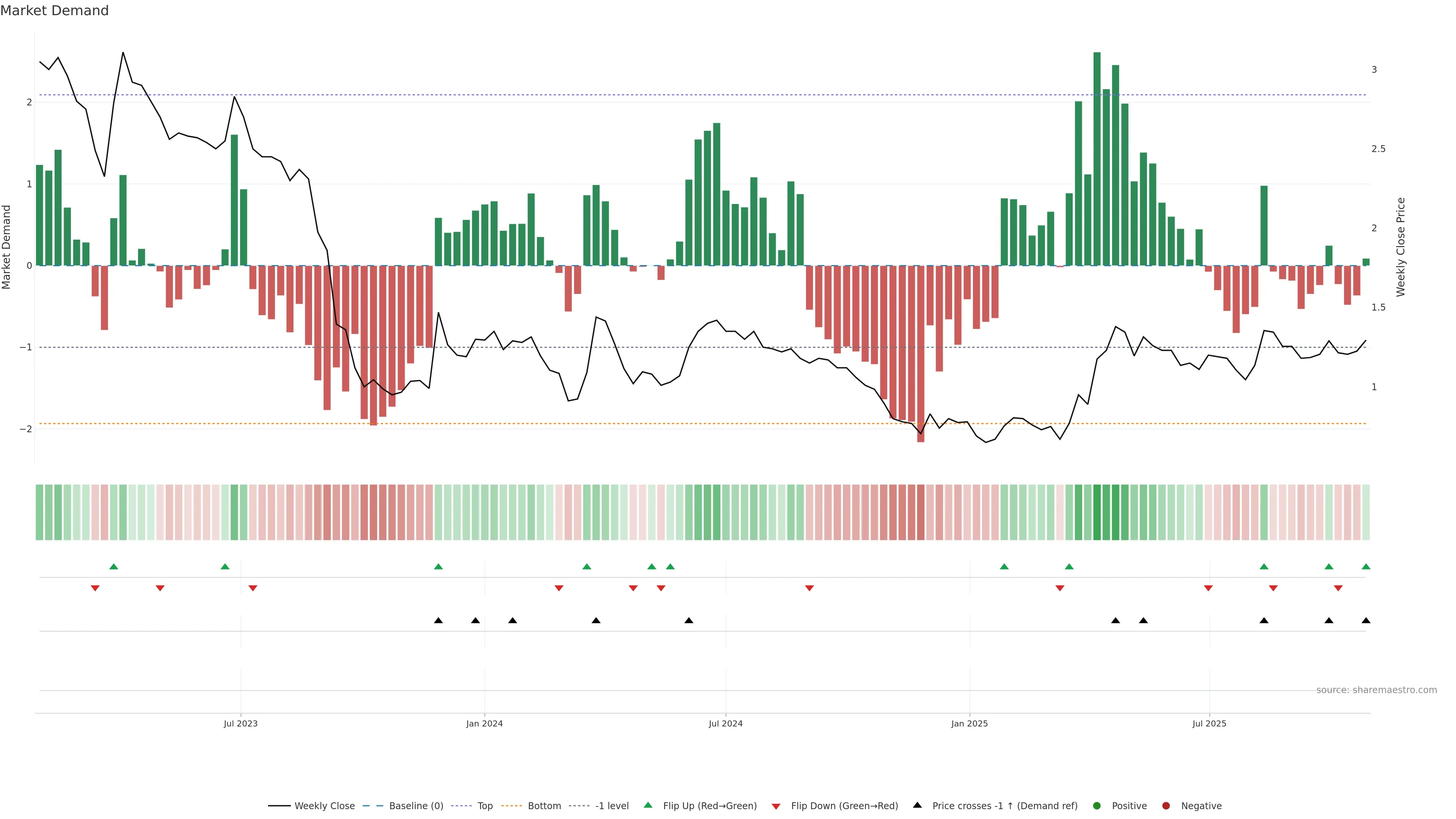
Task: Click the Market Demand chart title
Action: click(x=54, y=11)
